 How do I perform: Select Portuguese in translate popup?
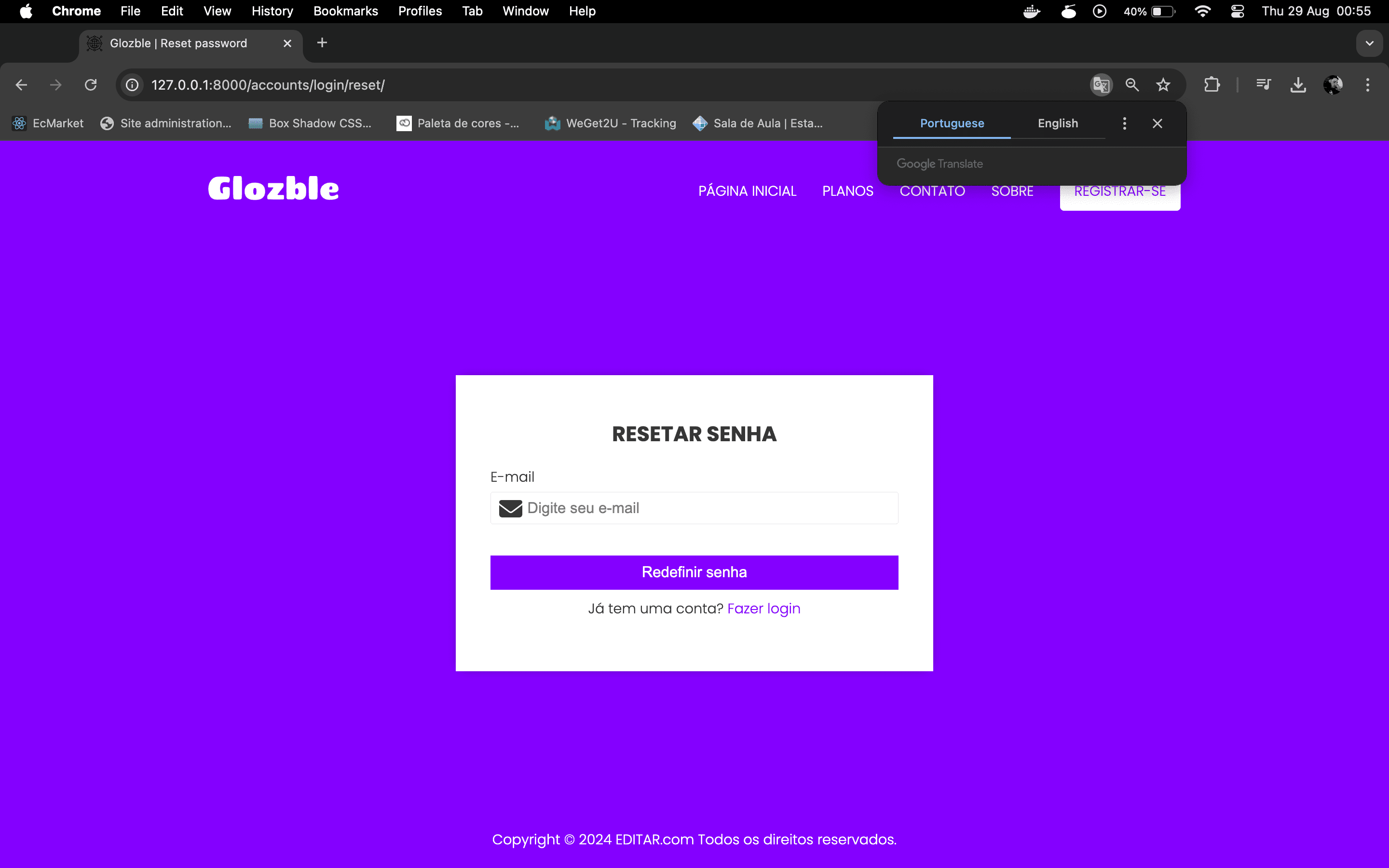[x=952, y=123]
